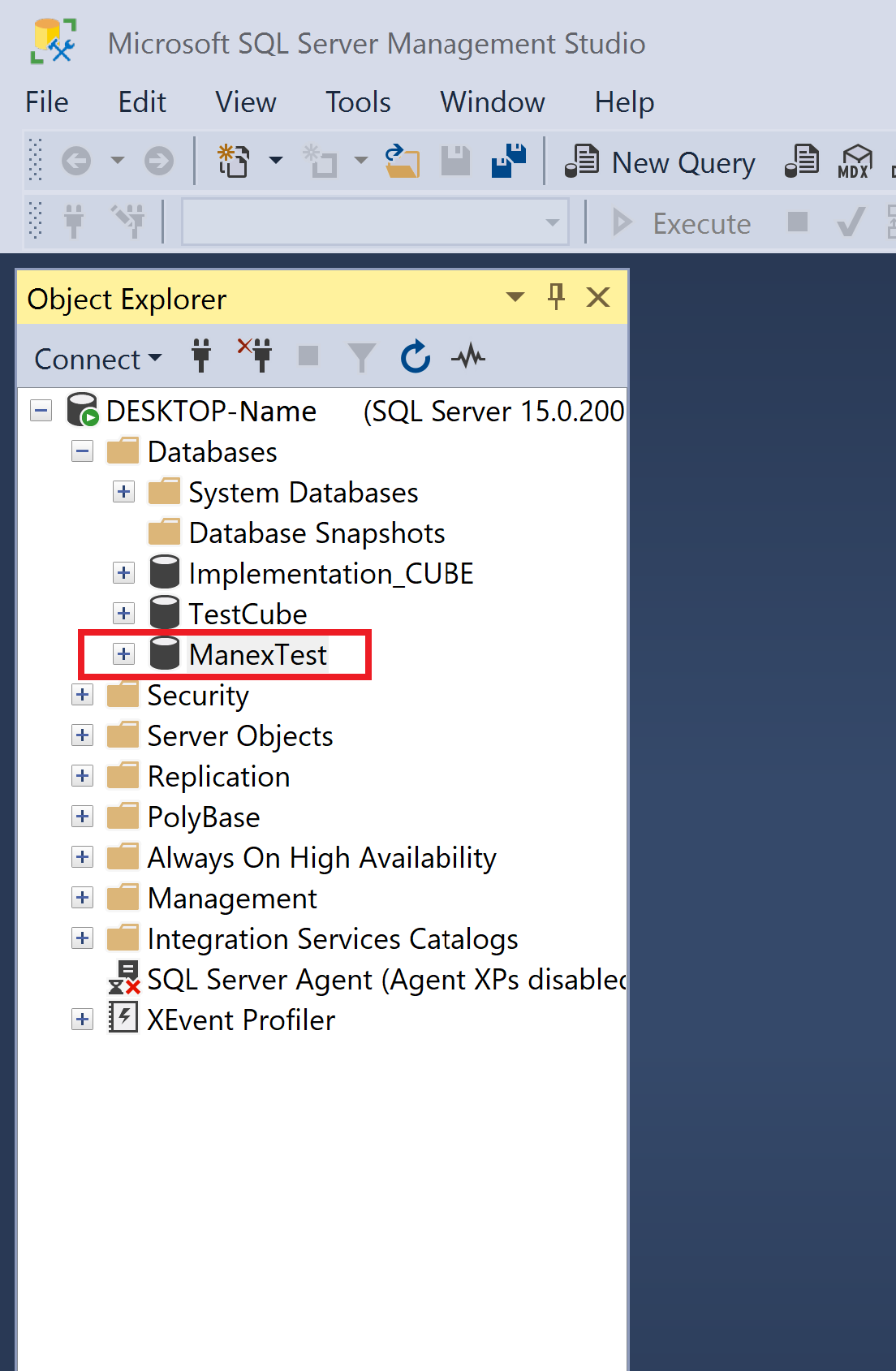The image size is (896, 1371).
Task: Click the Filter funnel icon in Object Explorer
Action: tap(361, 357)
